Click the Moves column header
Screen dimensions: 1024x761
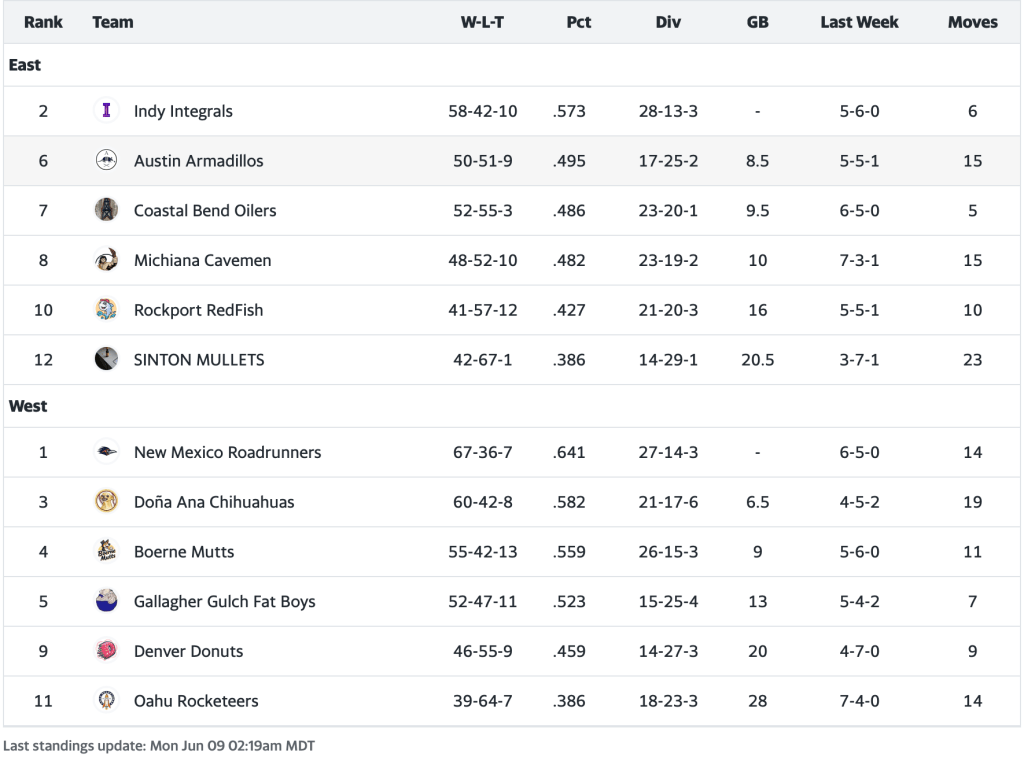(x=972, y=22)
